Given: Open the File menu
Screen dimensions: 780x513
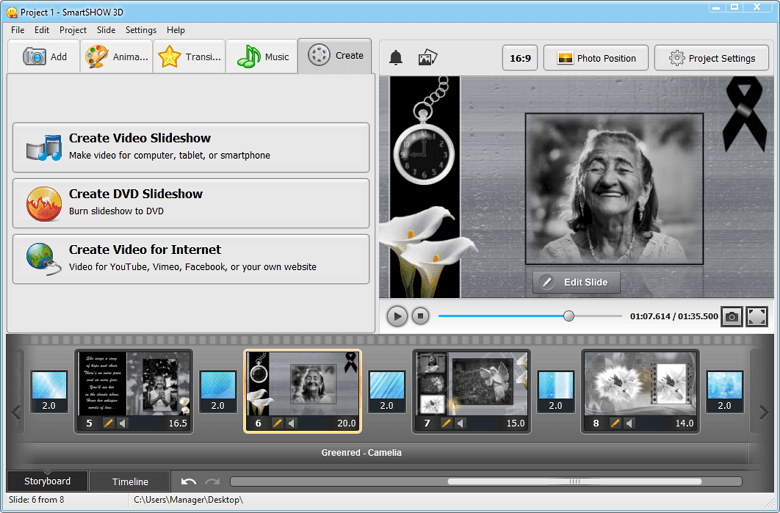Looking at the screenshot, I should [x=17, y=30].
